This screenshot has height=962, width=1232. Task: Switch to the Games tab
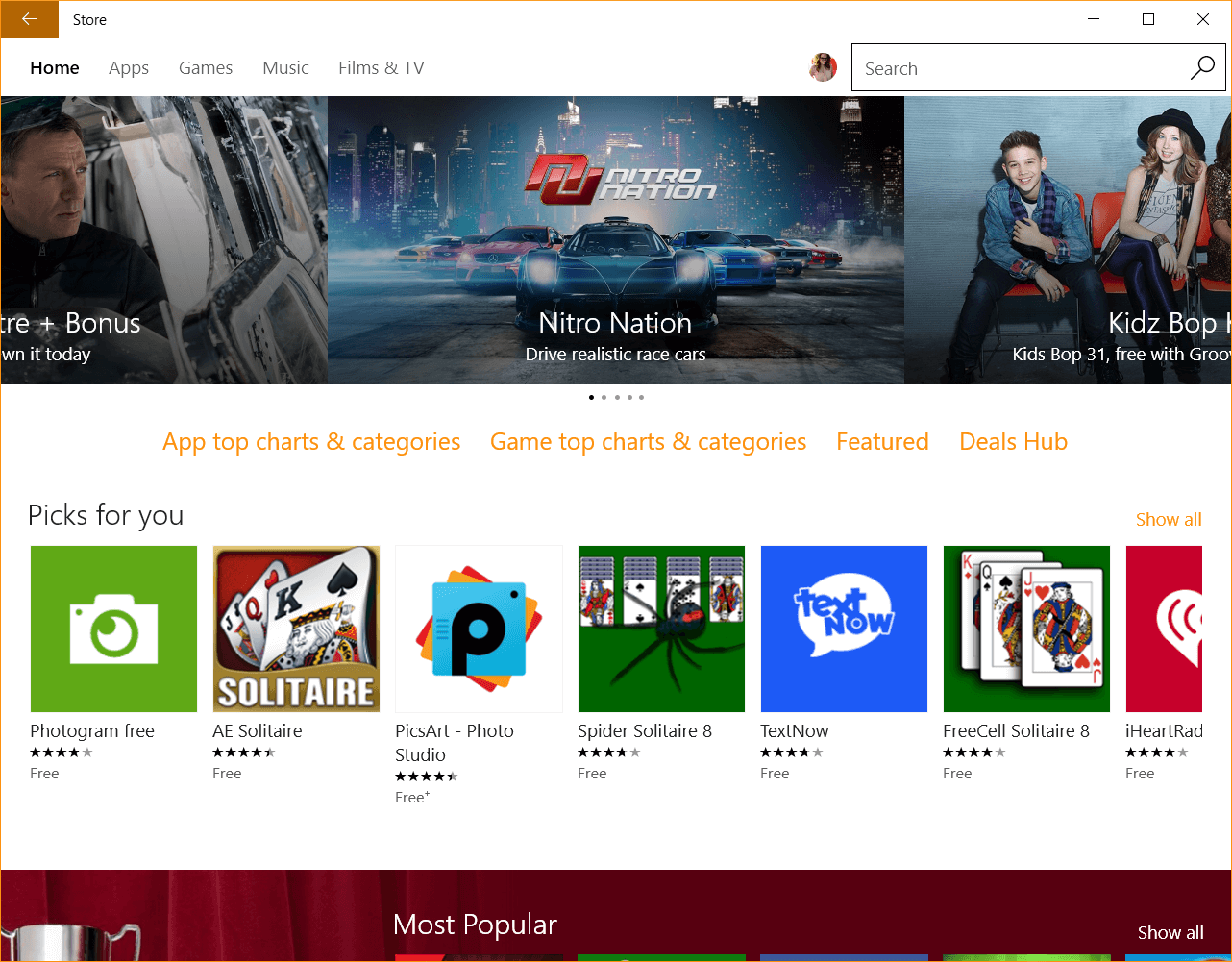coord(206,68)
